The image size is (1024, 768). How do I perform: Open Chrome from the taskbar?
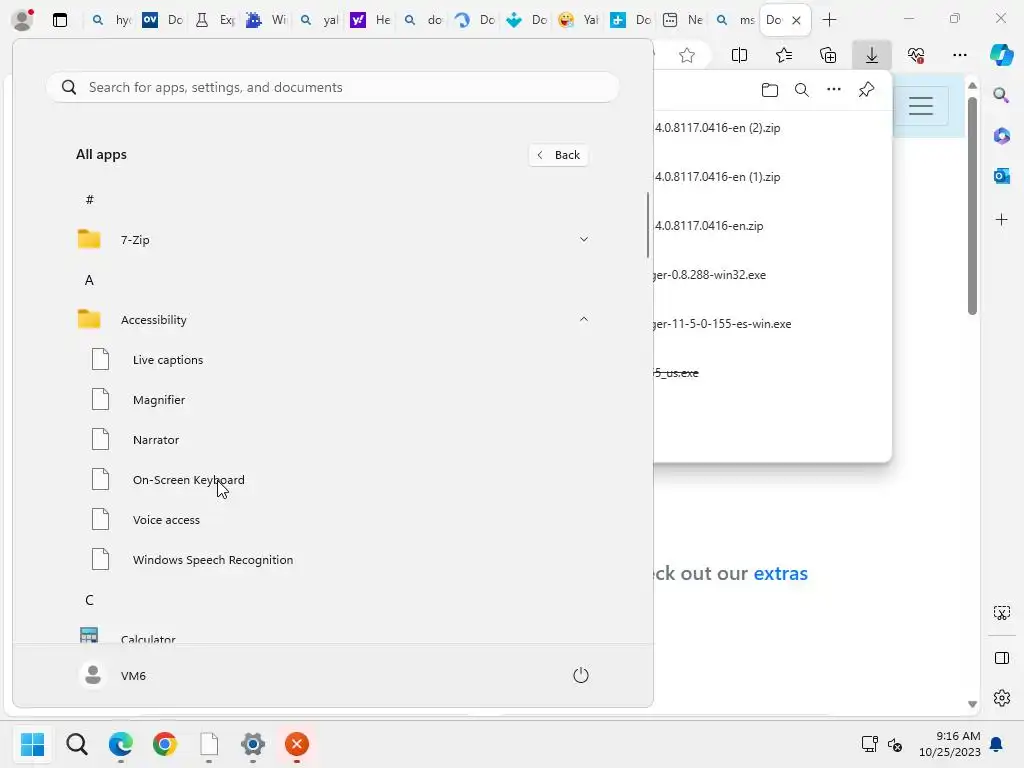(x=165, y=744)
